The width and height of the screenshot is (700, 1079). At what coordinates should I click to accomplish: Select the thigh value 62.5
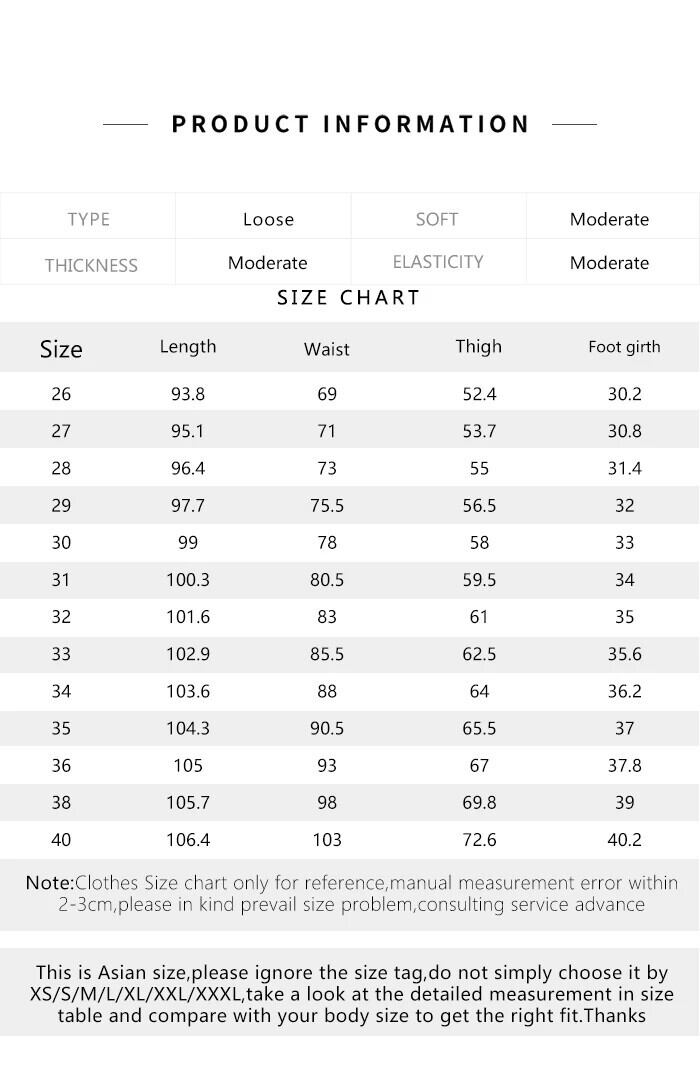479,654
